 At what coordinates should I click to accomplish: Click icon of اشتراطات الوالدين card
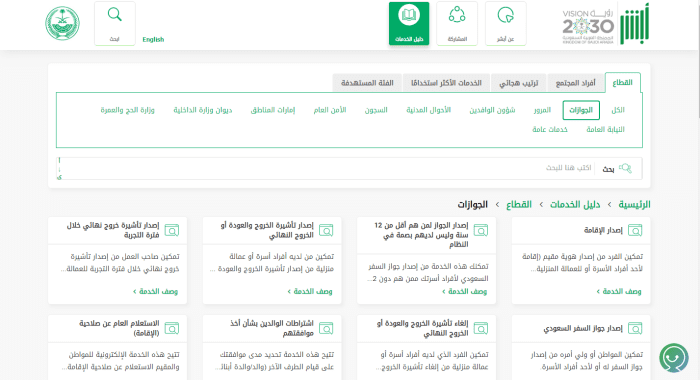click(x=326, y=329)
